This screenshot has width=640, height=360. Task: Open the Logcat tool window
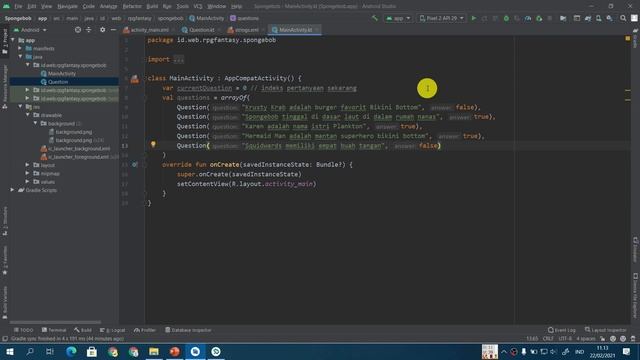click(112, 330)
